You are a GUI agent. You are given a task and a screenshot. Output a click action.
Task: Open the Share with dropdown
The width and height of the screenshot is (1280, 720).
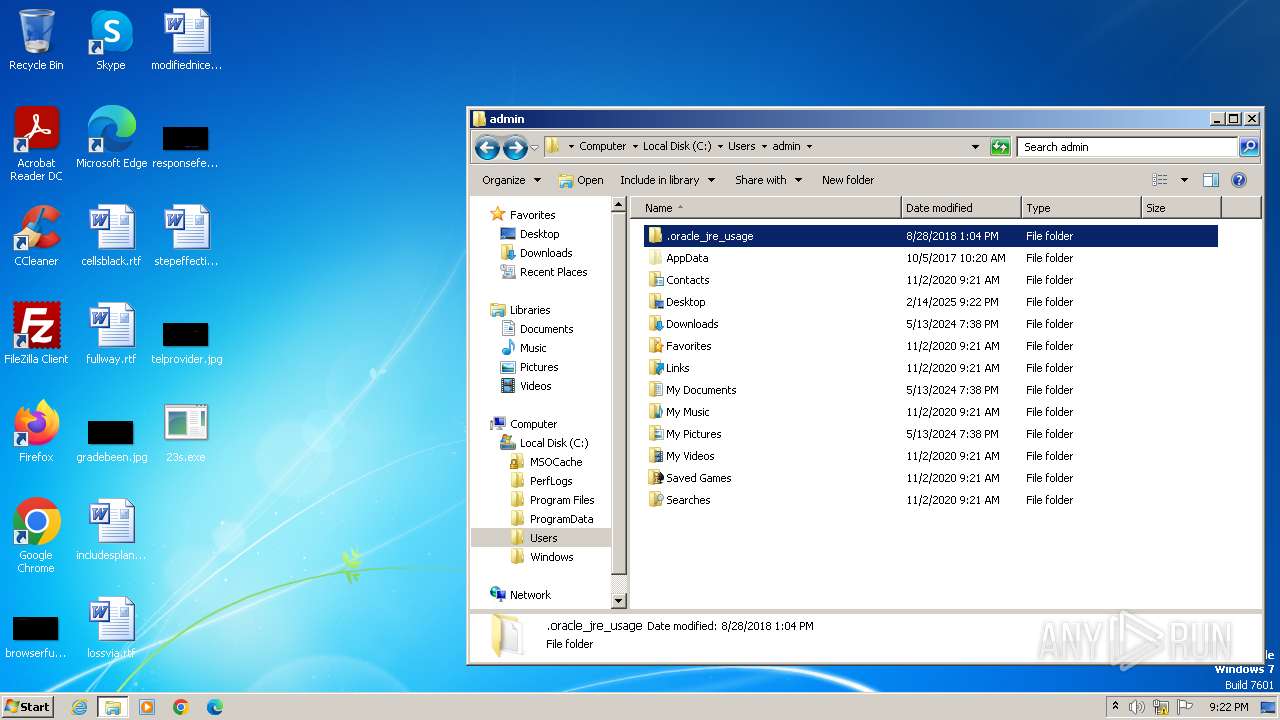coord(768,180)
